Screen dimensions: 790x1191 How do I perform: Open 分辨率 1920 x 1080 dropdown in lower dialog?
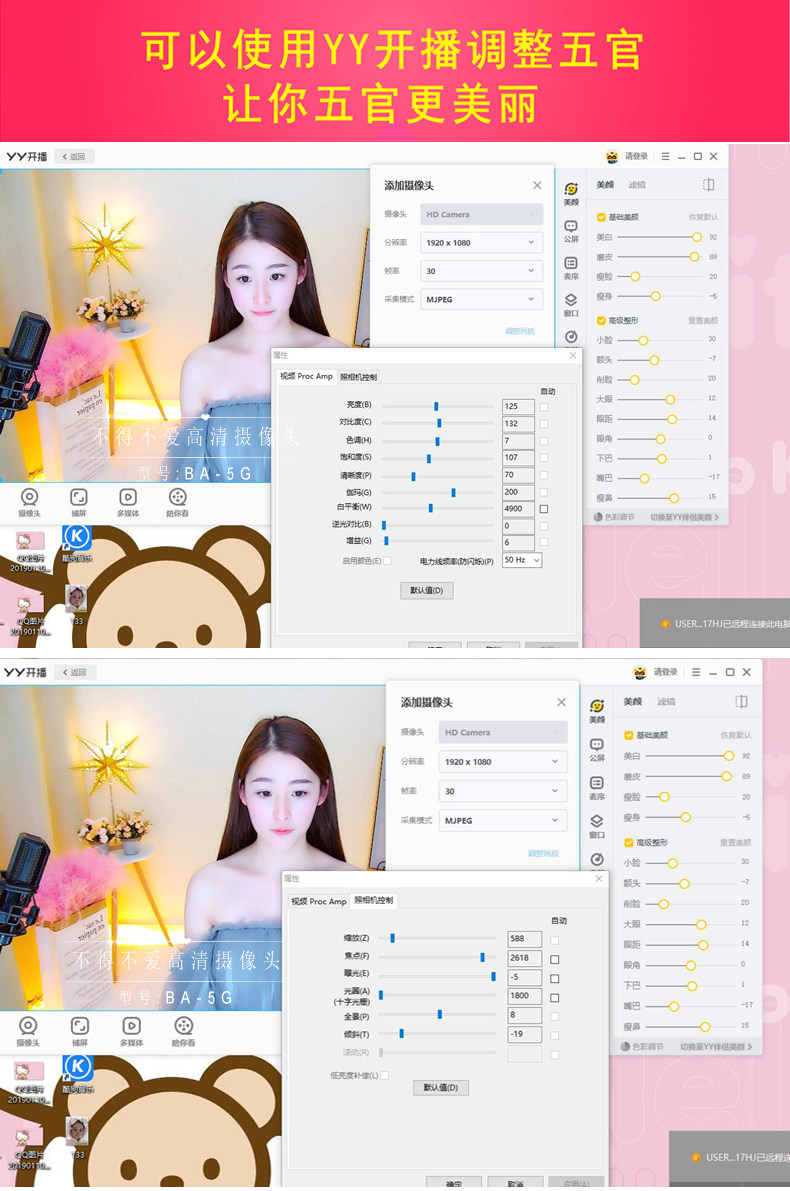pyautogui.click(x=503, y=762)
